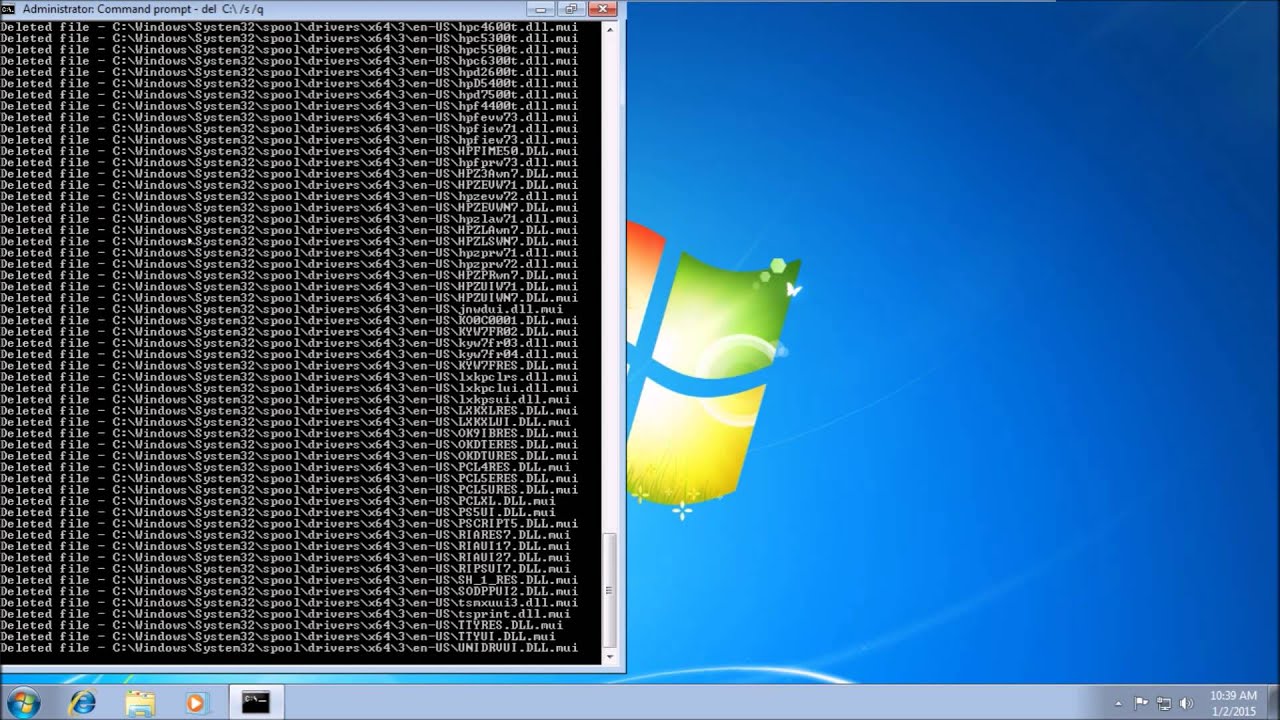Click the line ending with SDDPPUI2.DLL.mui
The width and height of the screenshot is (1280, 720).
point(289,591)
